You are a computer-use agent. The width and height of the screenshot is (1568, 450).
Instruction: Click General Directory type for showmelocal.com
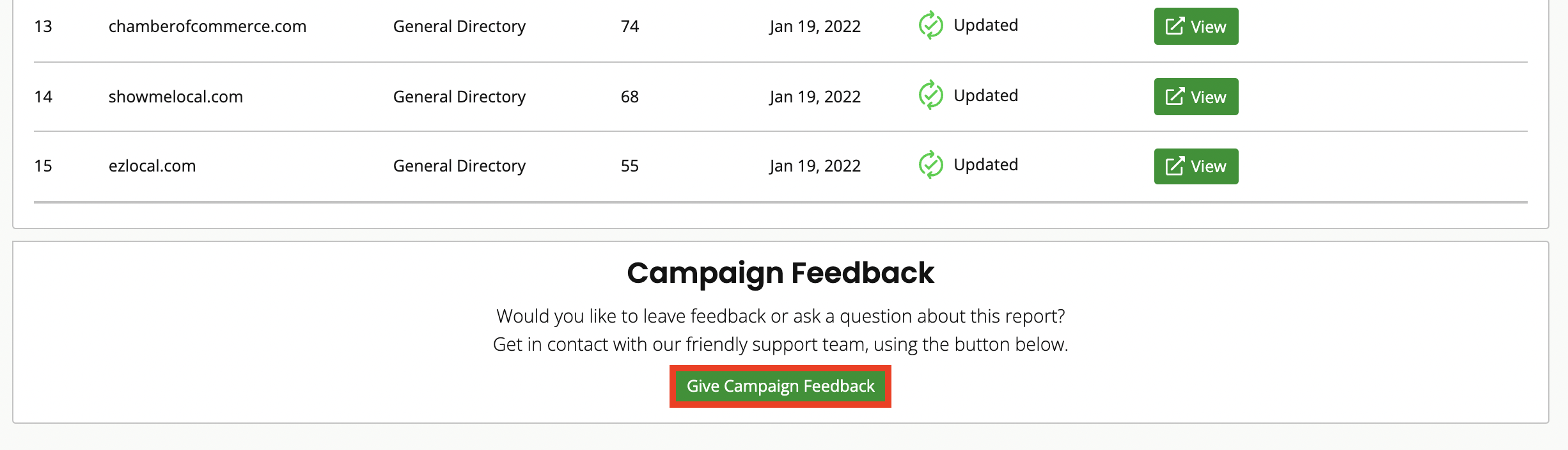[459, 97]
